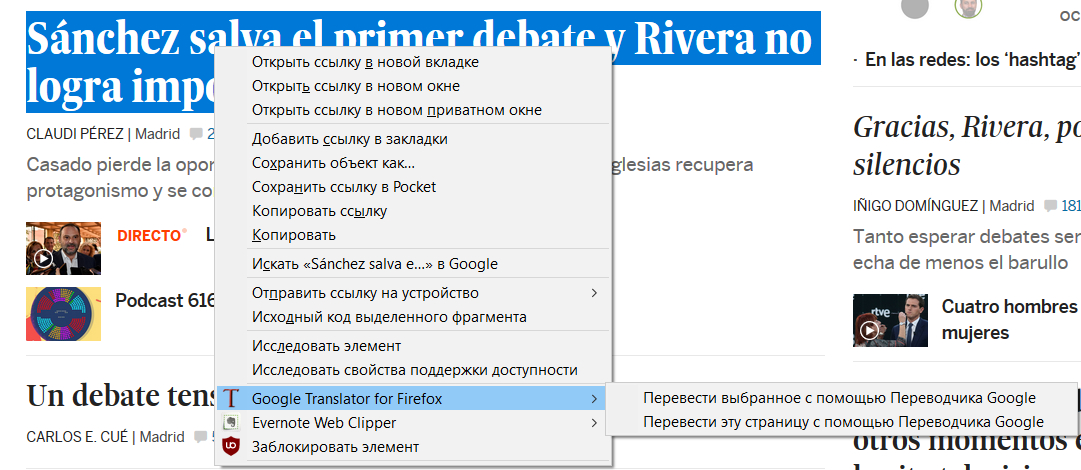Click 'Перевести эту страницу с помощью Переводчика Google'
Viewport: 1081px width, 470px height.
843,422
